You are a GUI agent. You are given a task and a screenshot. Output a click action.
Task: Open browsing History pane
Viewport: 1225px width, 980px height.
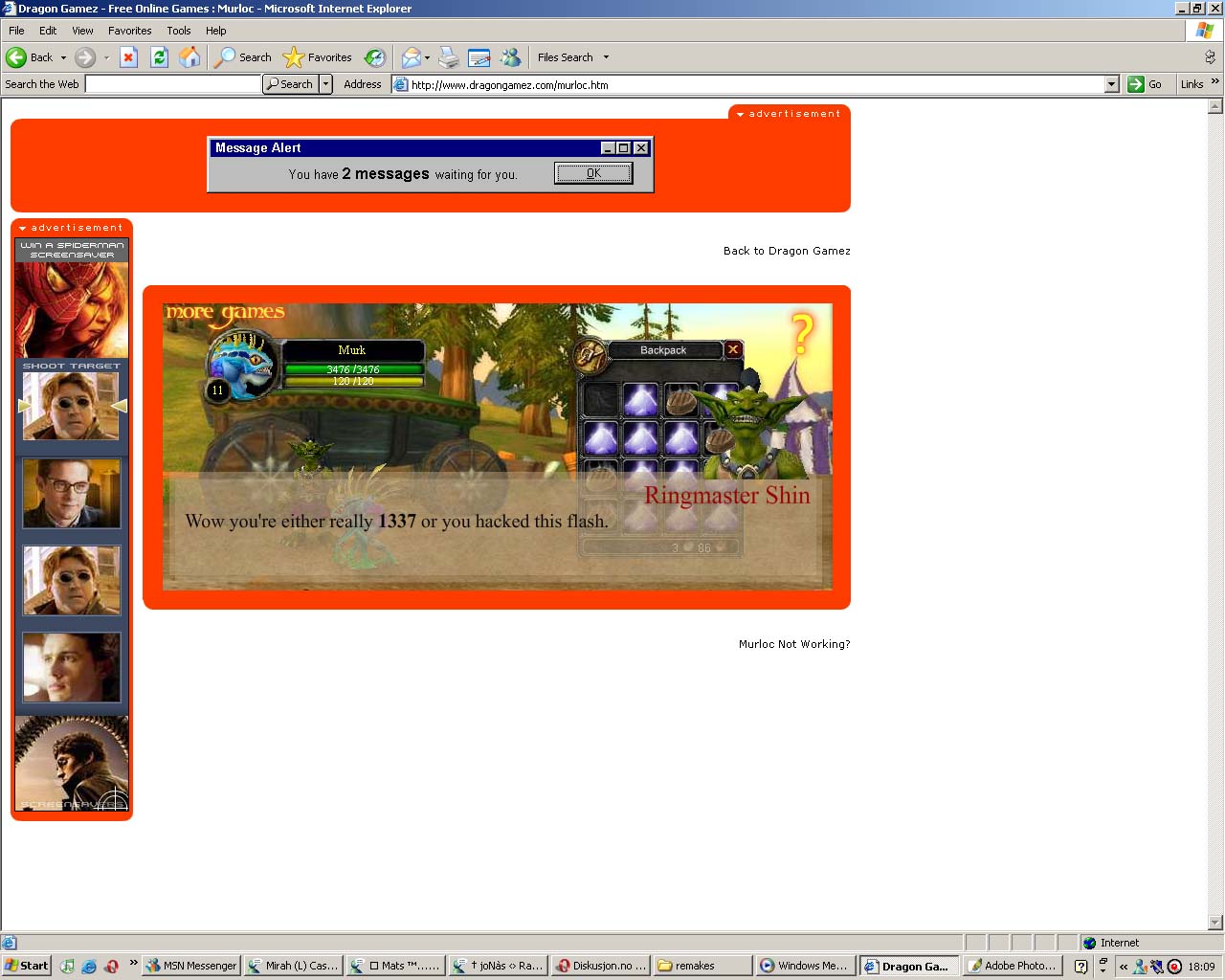[375, 57]
